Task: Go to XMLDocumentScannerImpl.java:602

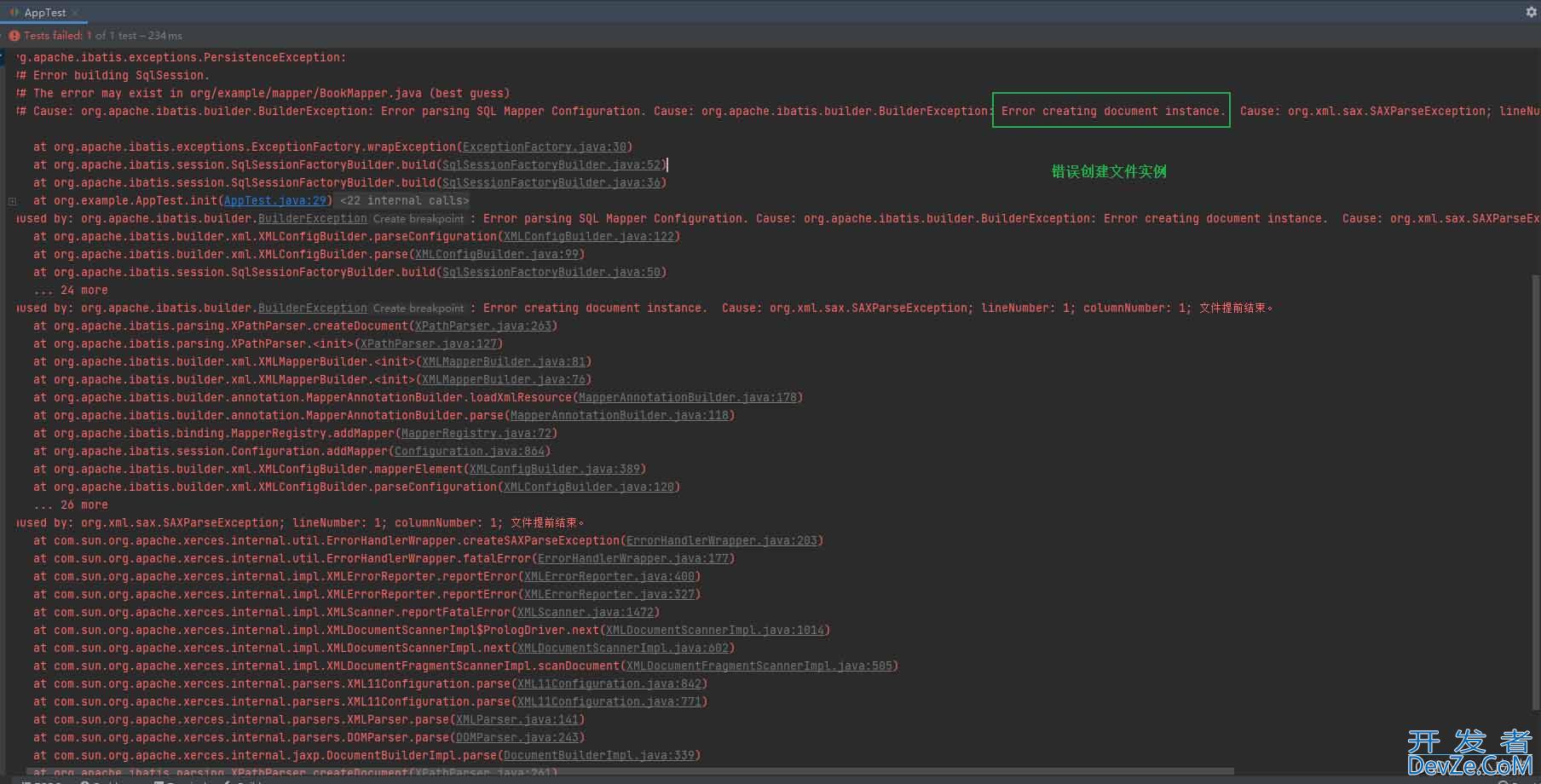Action: 623,649
